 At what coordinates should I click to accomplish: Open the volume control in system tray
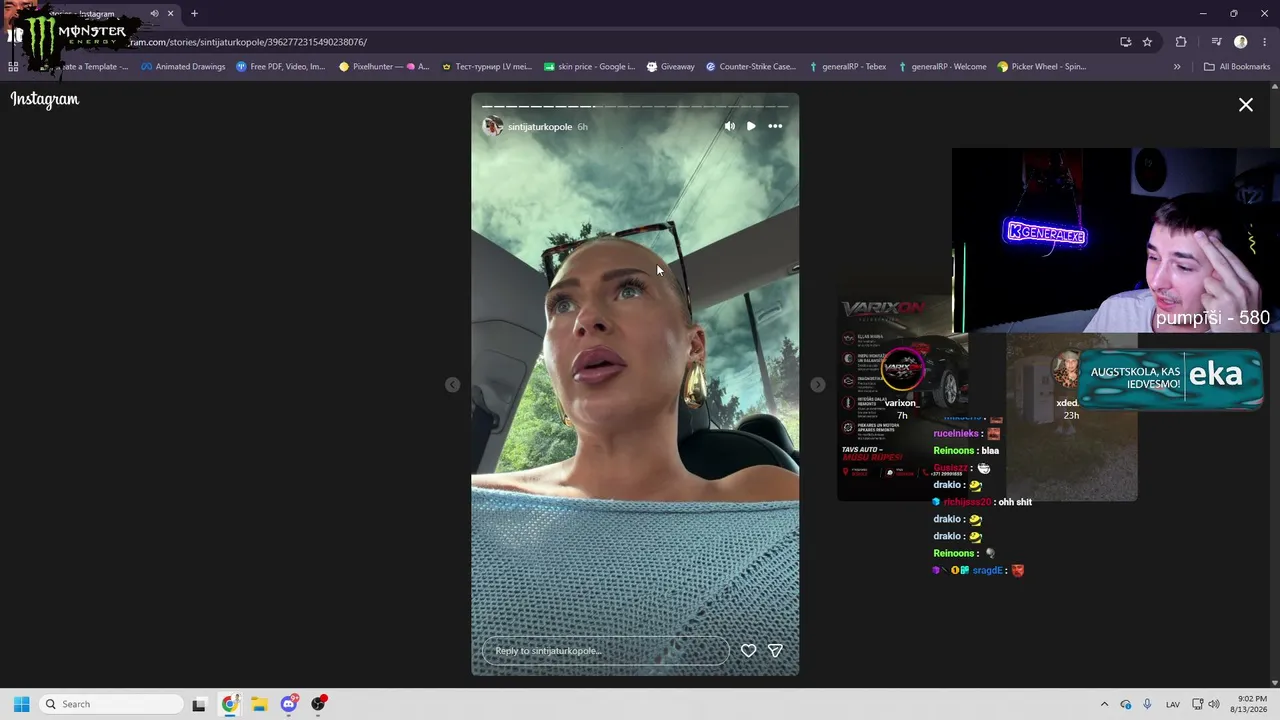(1214, 704)
